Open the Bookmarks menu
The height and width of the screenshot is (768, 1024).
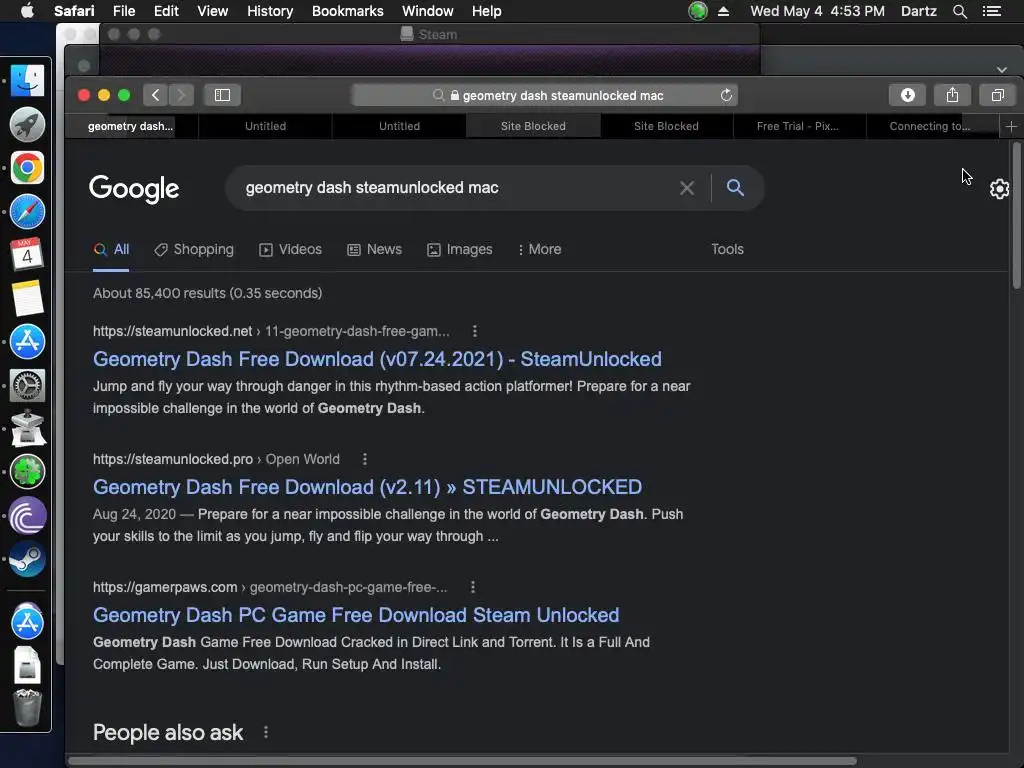pos(347,11)
